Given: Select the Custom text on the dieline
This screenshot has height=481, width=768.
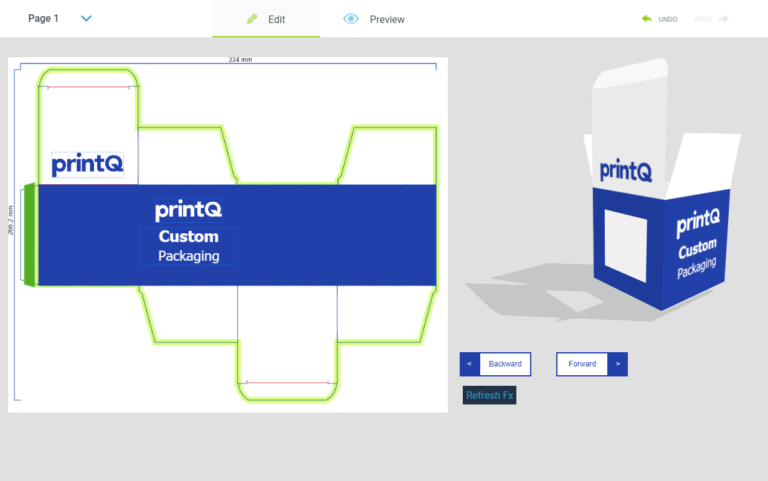Looking at the screenshot, I should 189,237.
